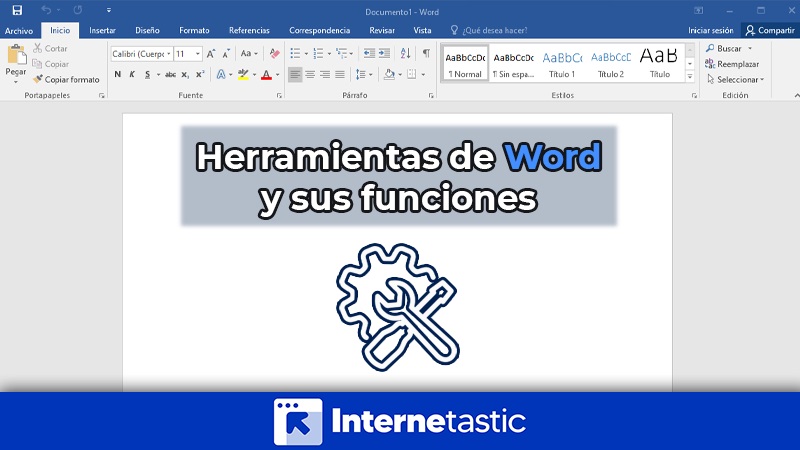This screenshot has height=450, width=800.
Task: Toggle underline (S) formatting
Action: coord(147,74)
